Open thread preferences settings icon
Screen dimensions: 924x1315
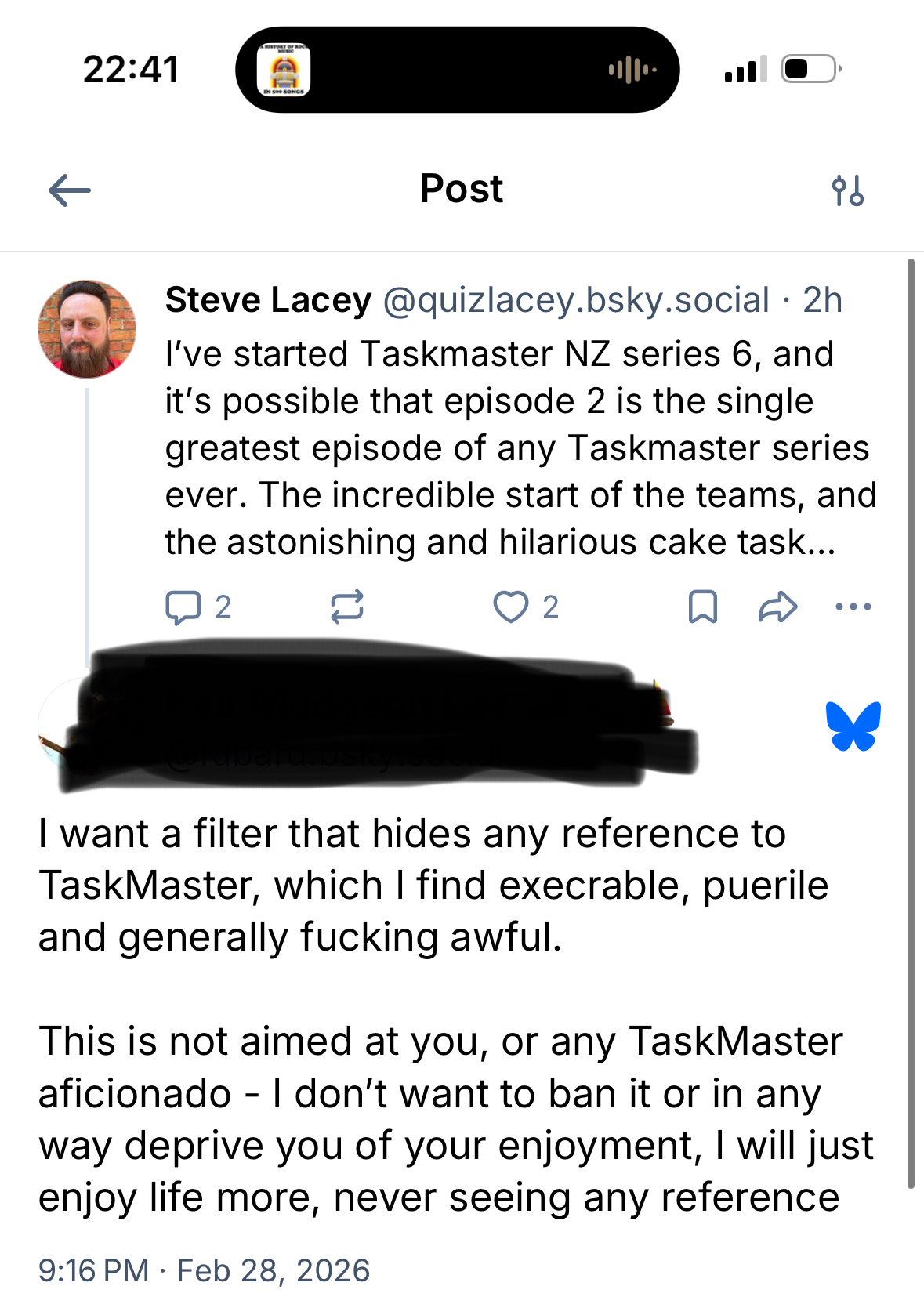pyautogui.click(x=847, y=190)
